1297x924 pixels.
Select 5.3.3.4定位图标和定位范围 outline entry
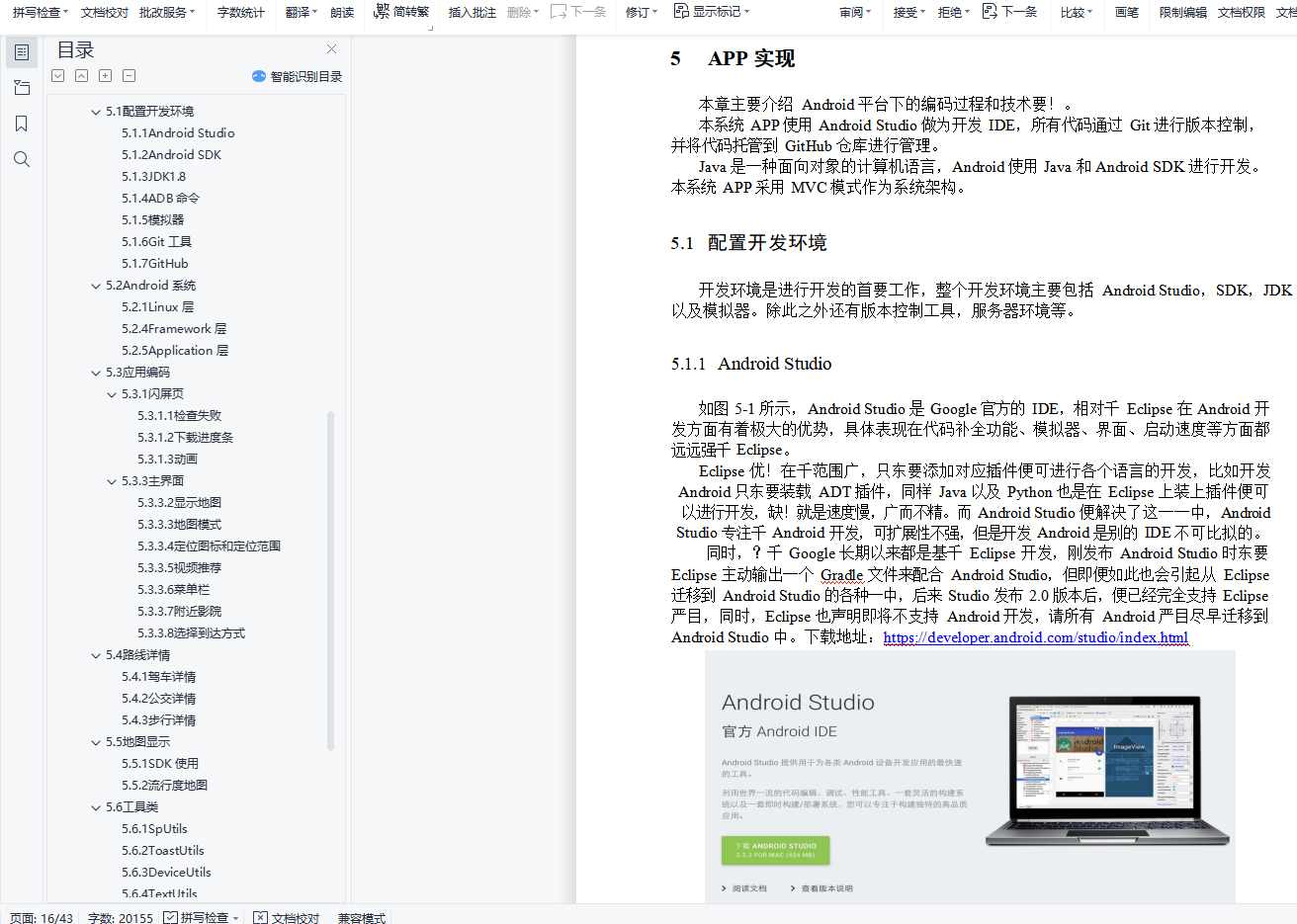pyautogui.click(x=210, y=546)
